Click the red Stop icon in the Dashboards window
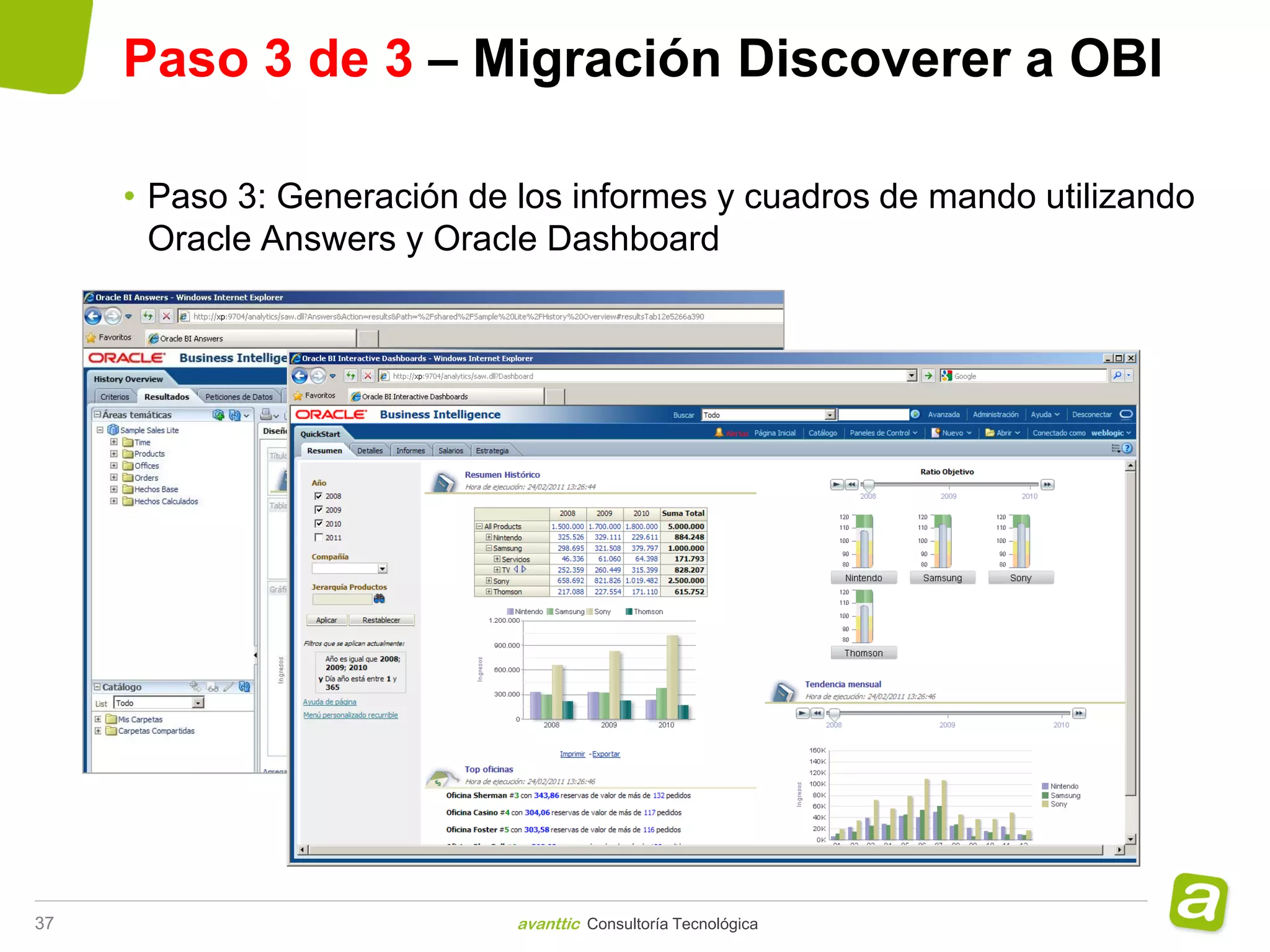The image size is (1270, 952). click(368, 376)
